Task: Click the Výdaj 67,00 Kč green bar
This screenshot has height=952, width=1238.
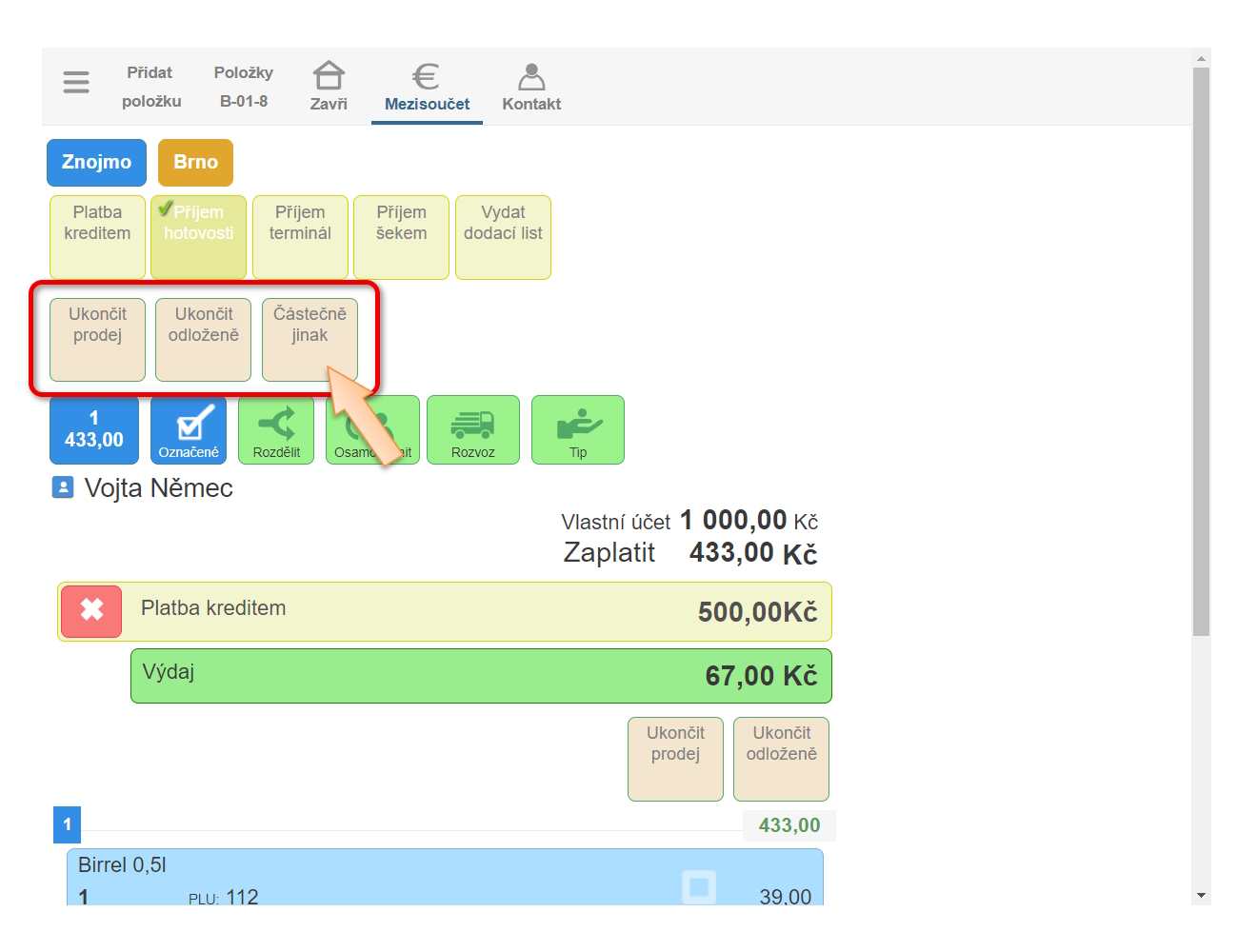Action: [x=481, y=676]
